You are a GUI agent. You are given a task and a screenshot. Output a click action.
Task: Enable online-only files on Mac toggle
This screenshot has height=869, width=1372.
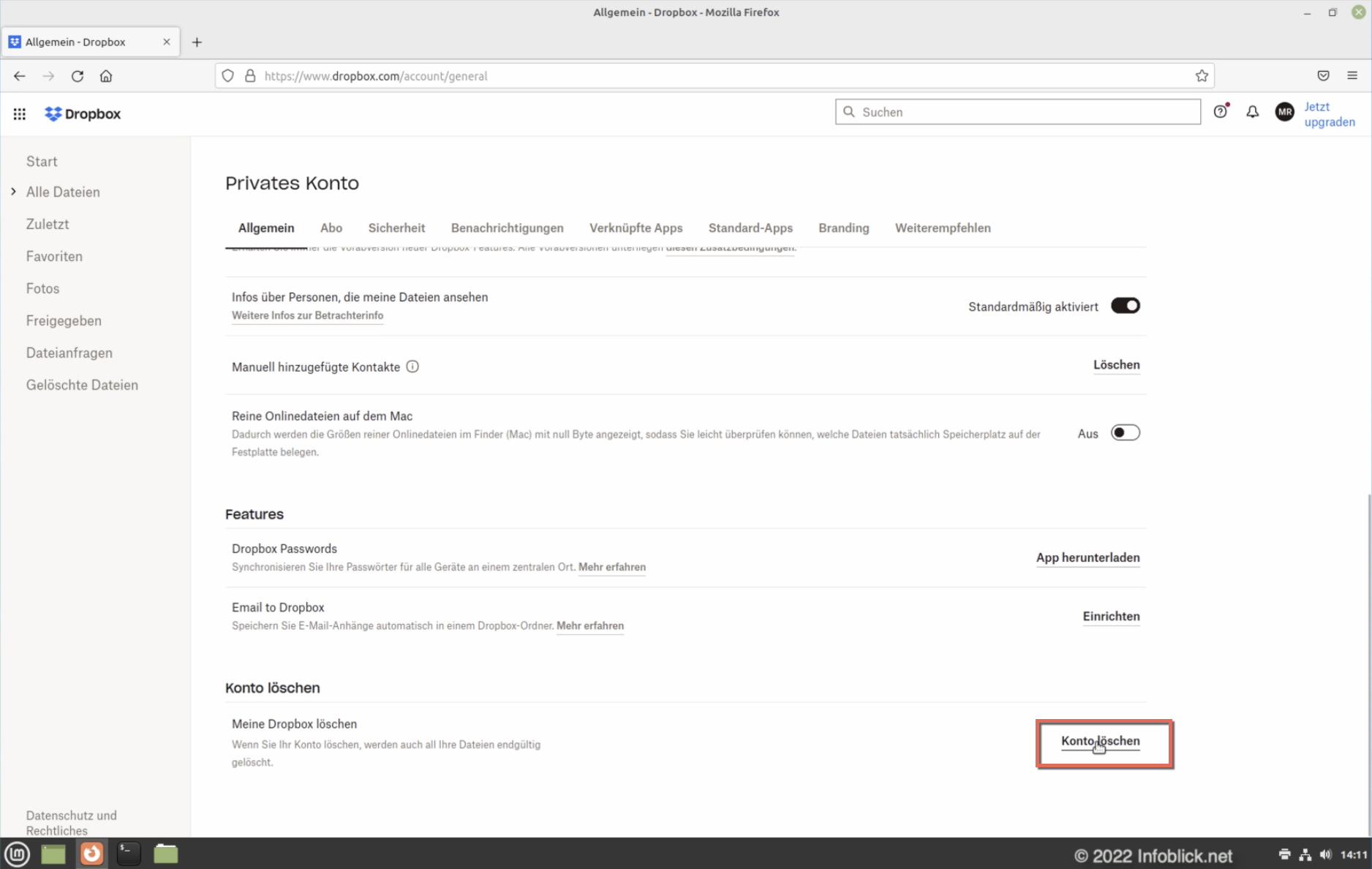[x=1126, y=433]
